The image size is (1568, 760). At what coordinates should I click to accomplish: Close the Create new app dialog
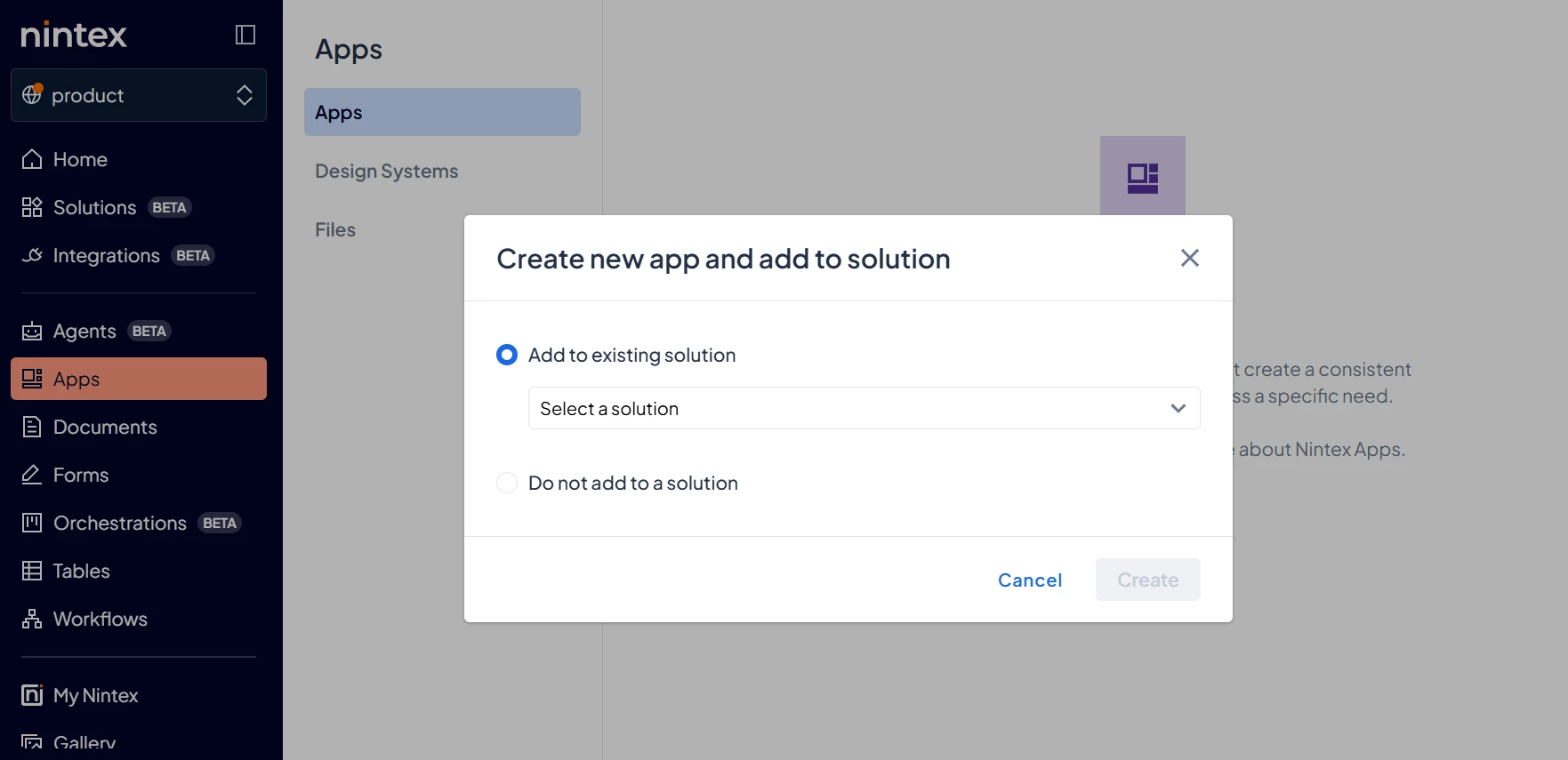1190,258
